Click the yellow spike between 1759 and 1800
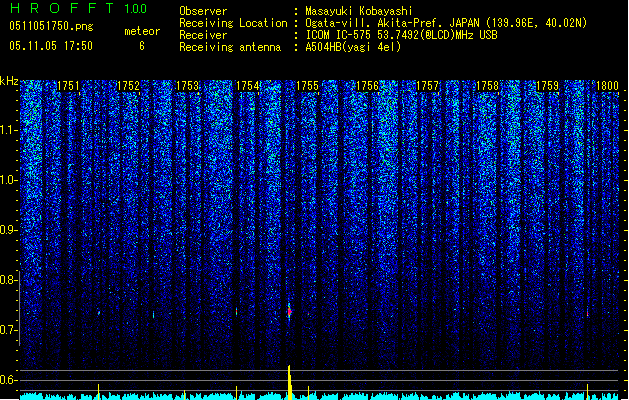Image resolution: width=629 pixels, height=400 pixels. coord(588,392)
